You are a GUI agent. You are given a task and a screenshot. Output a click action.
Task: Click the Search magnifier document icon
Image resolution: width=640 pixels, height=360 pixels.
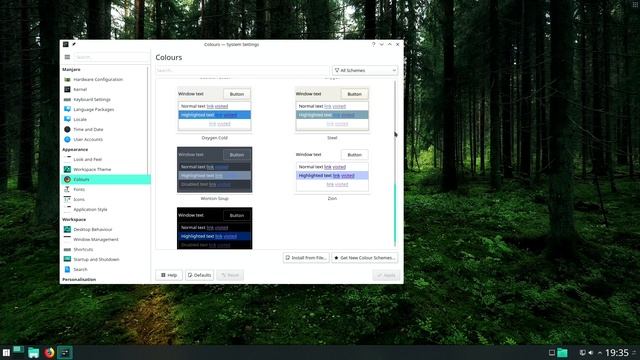(67, 269)
